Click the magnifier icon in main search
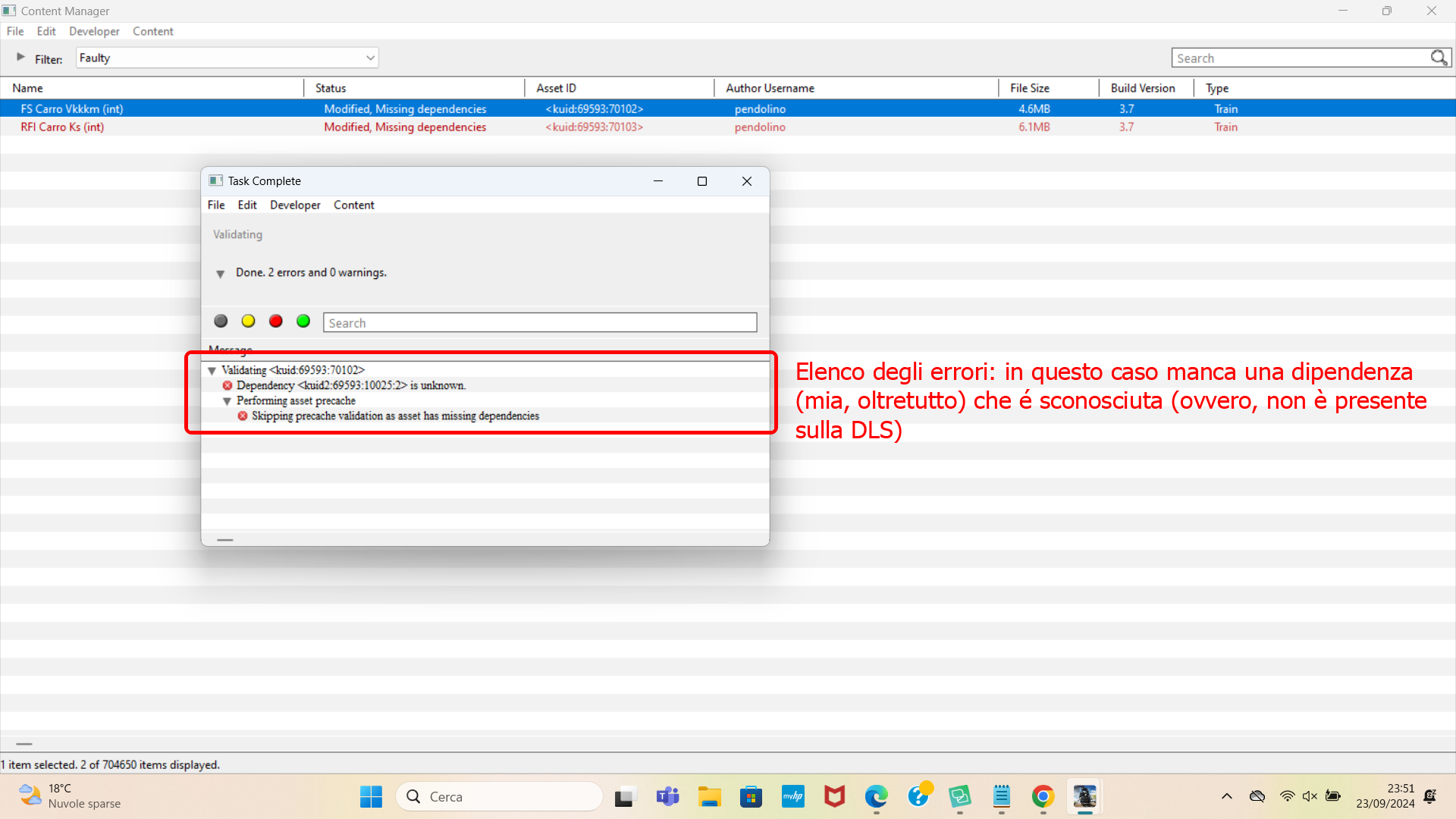1456x819 pixels. (1439, 58)
